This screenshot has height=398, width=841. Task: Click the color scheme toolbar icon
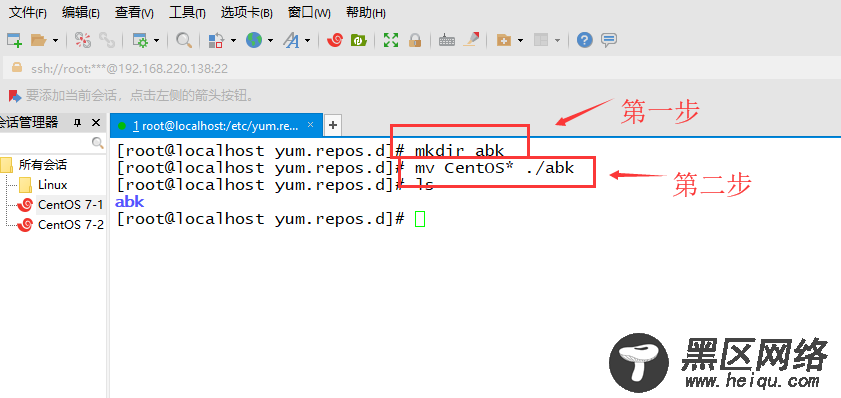[x=216, y=40]
